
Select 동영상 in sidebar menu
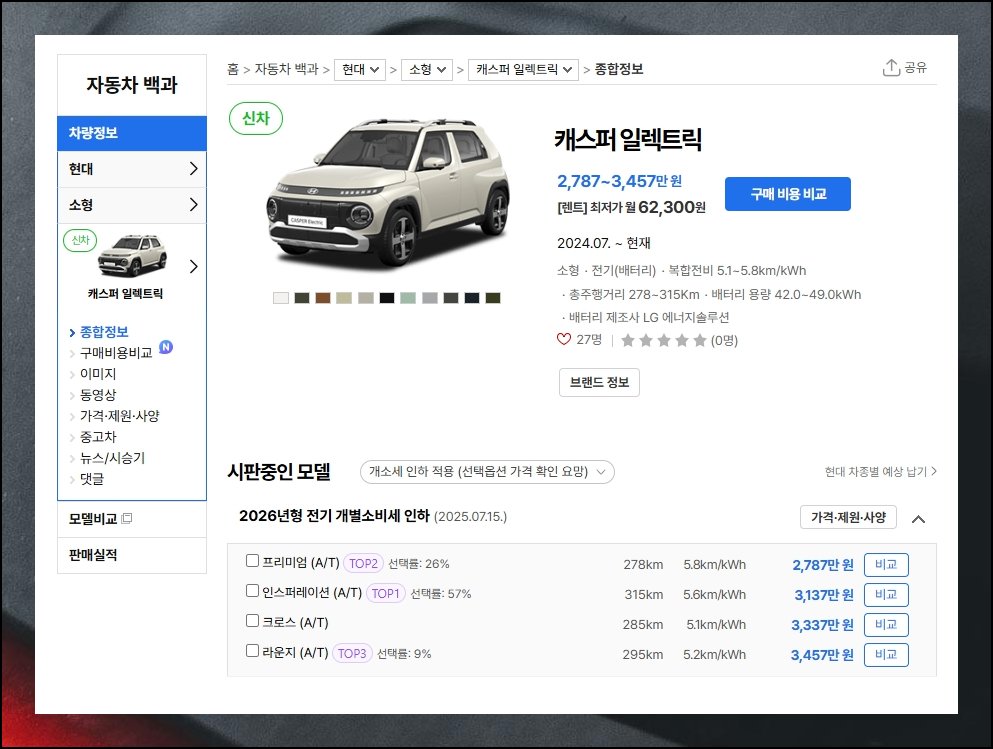point(98,394)
